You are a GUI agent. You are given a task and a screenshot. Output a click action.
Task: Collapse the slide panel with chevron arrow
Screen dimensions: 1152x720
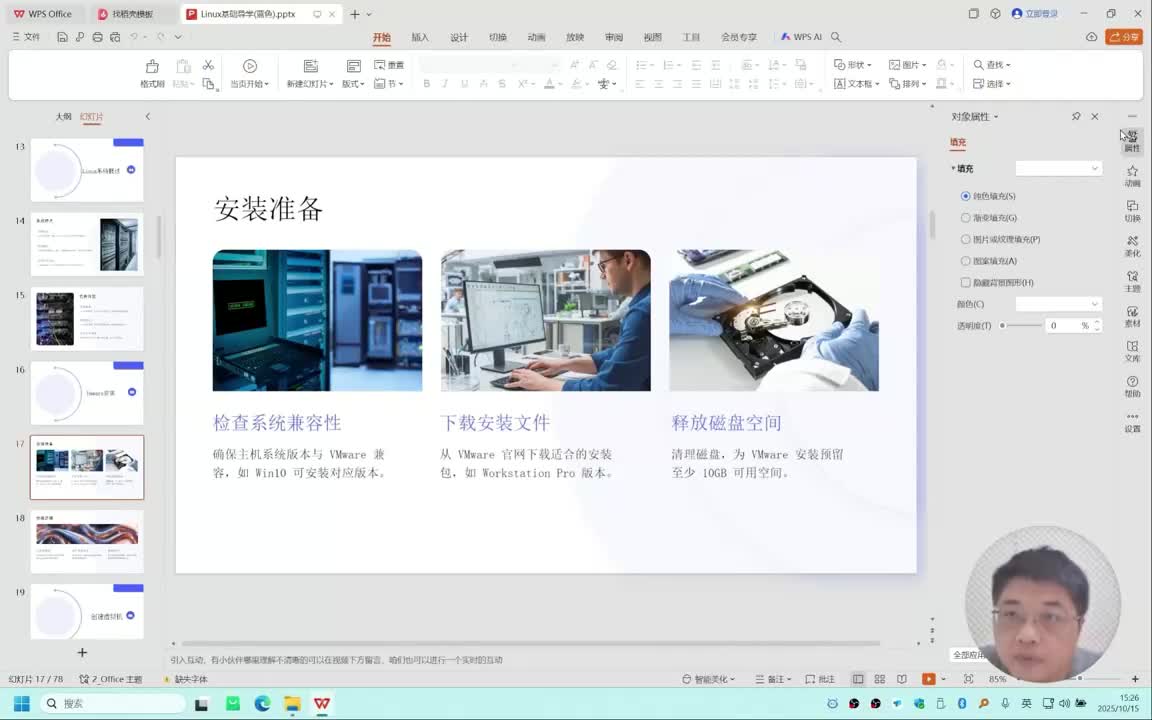point(148,116)
